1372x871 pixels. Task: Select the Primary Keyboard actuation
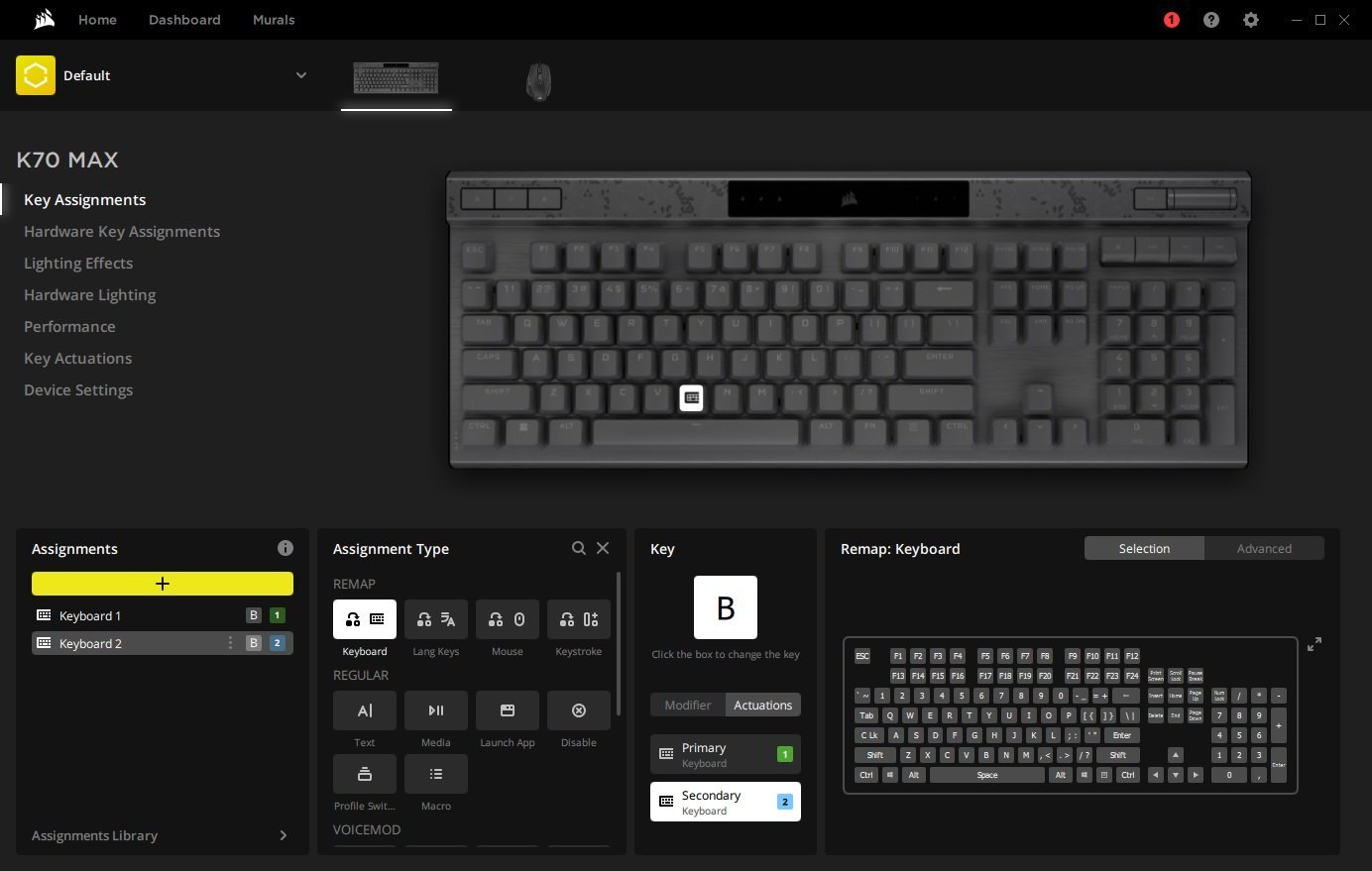726,754
